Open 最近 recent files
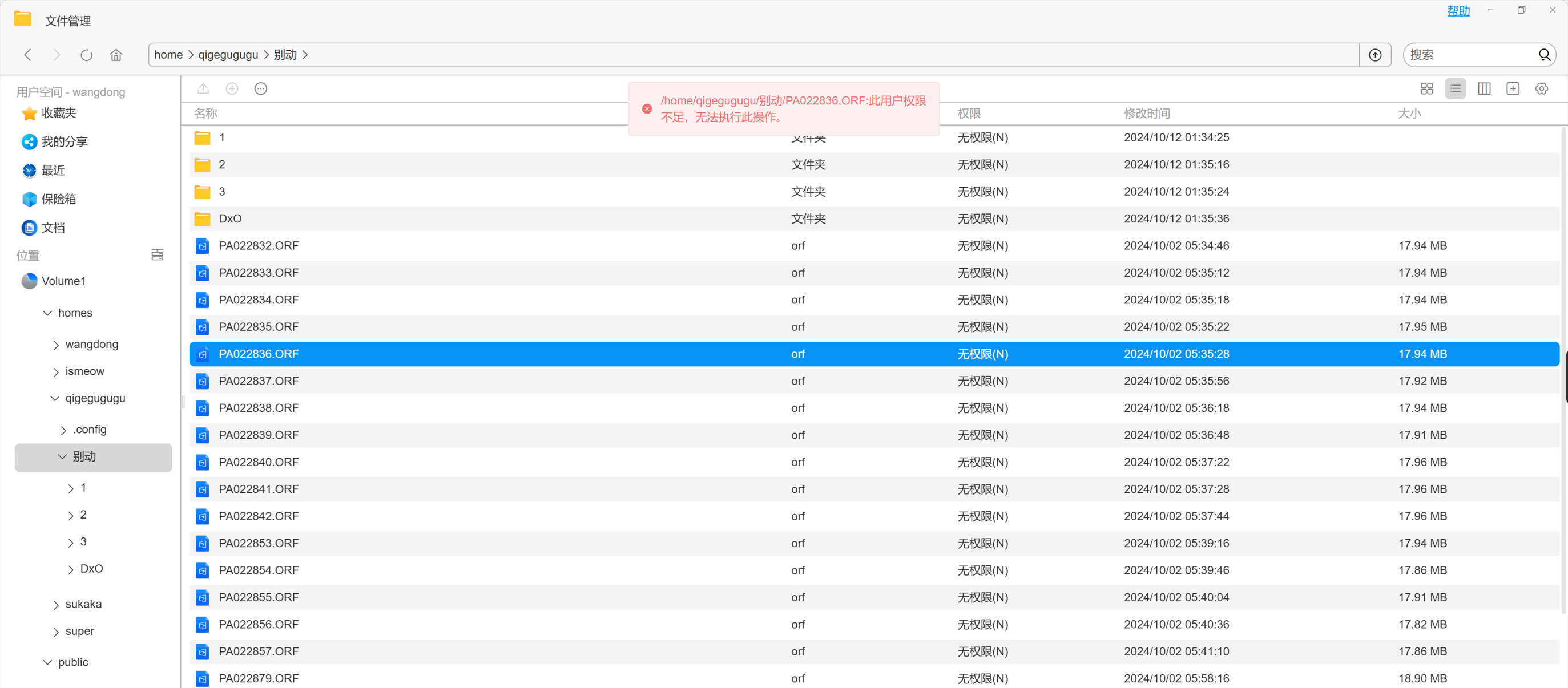Image resolution: width=1568 pixels, height=688 pixels. [x=53, y=171]
